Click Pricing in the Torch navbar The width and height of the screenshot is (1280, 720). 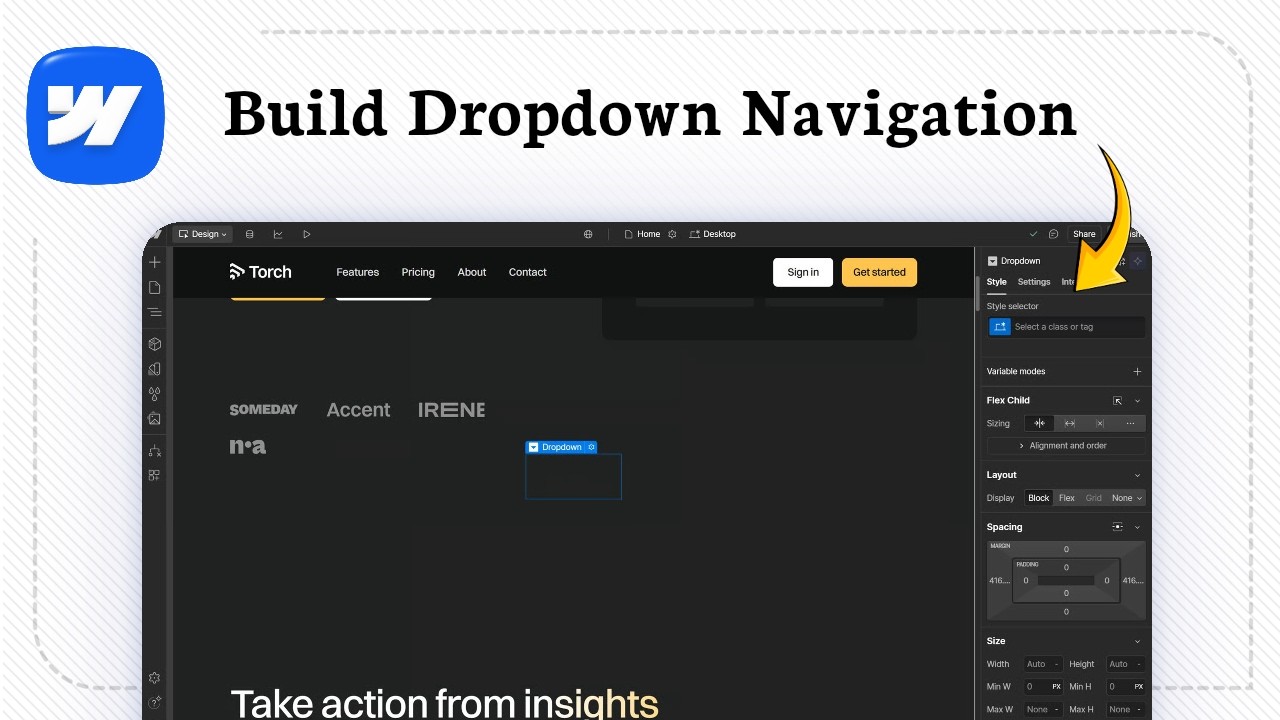(x=418, y=272)
